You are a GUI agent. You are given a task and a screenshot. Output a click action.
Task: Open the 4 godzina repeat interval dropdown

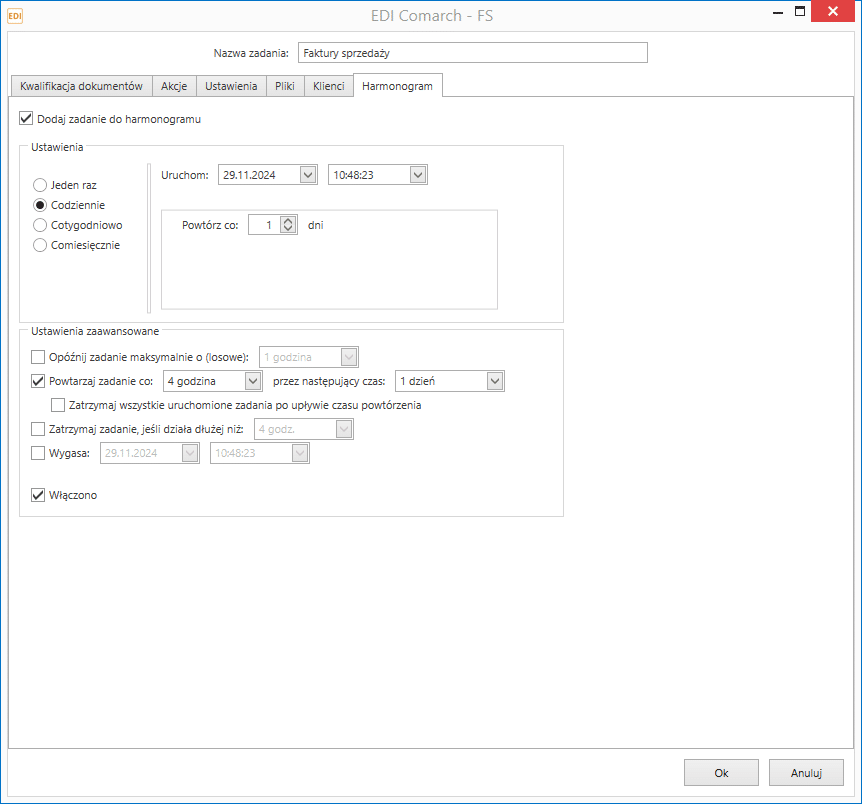click(252, 381)
